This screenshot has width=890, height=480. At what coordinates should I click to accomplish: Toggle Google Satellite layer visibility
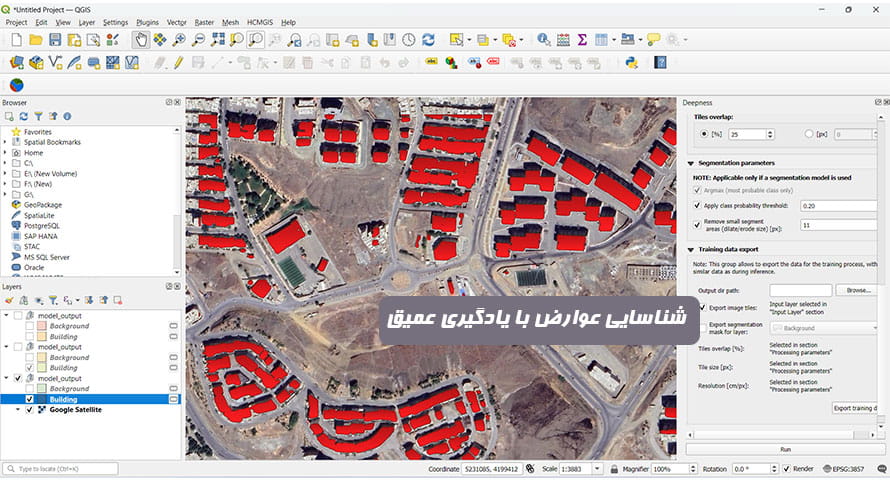point(30,410)
